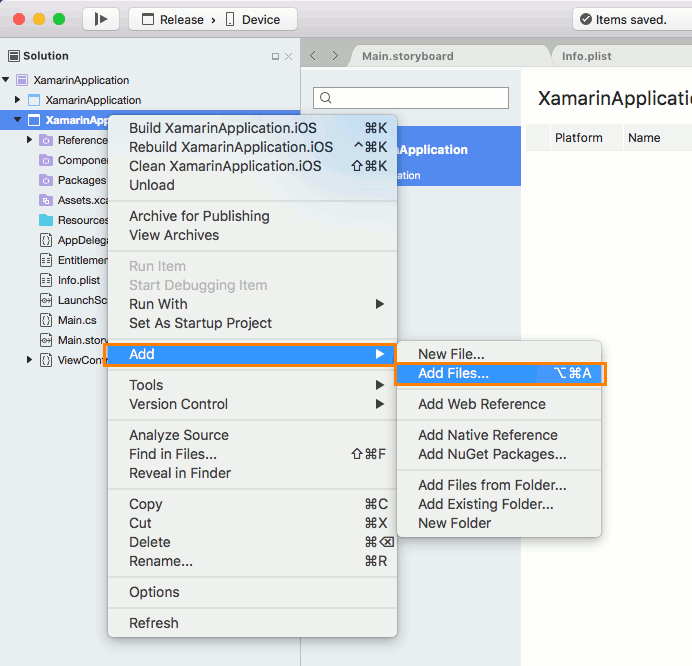Click the Platform column header
Image resolution: width=692 pixels, height=666 pixels.
pyautogui.click(x=578, y=138)
